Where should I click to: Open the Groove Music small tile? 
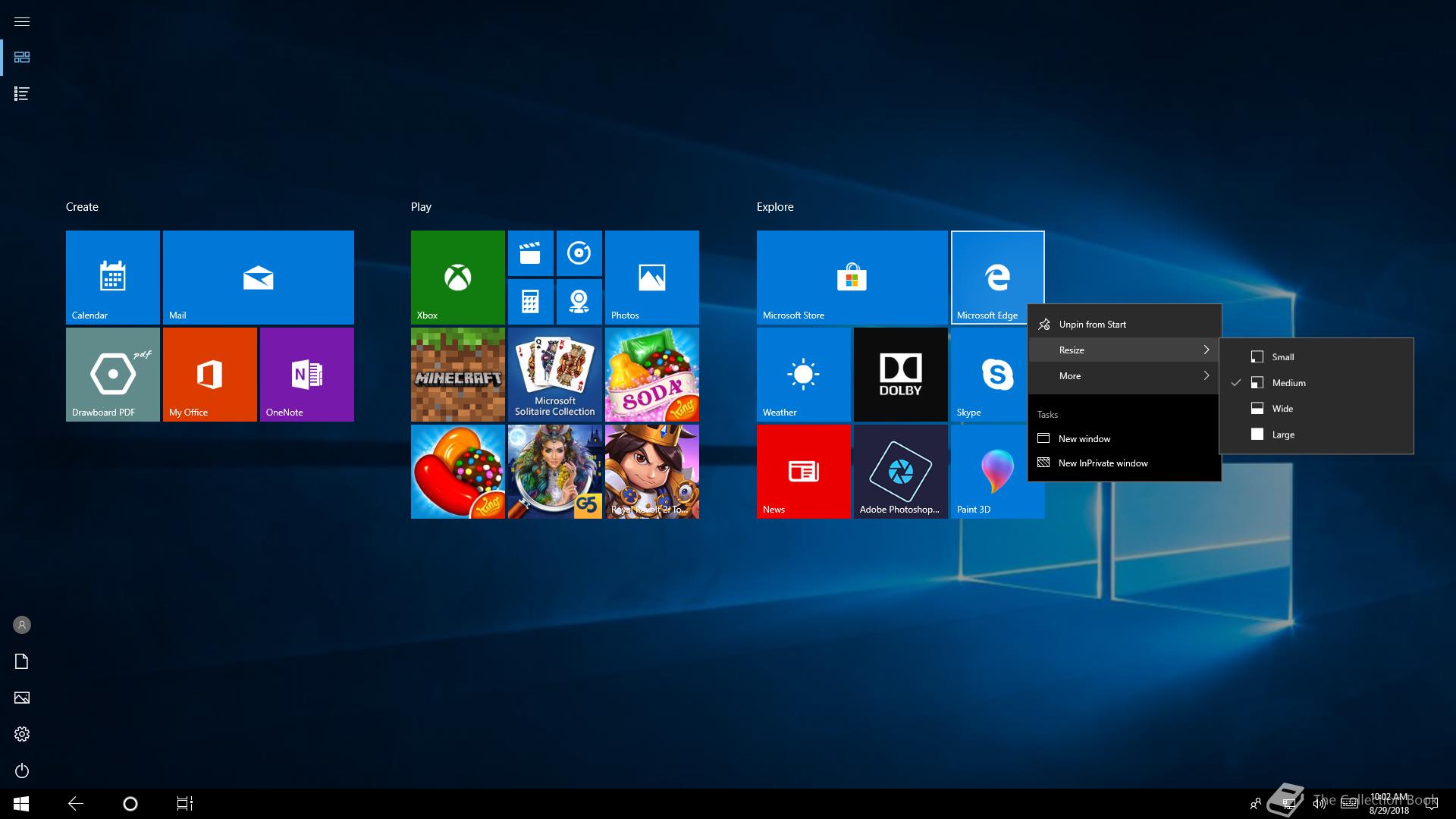[579, 253]
